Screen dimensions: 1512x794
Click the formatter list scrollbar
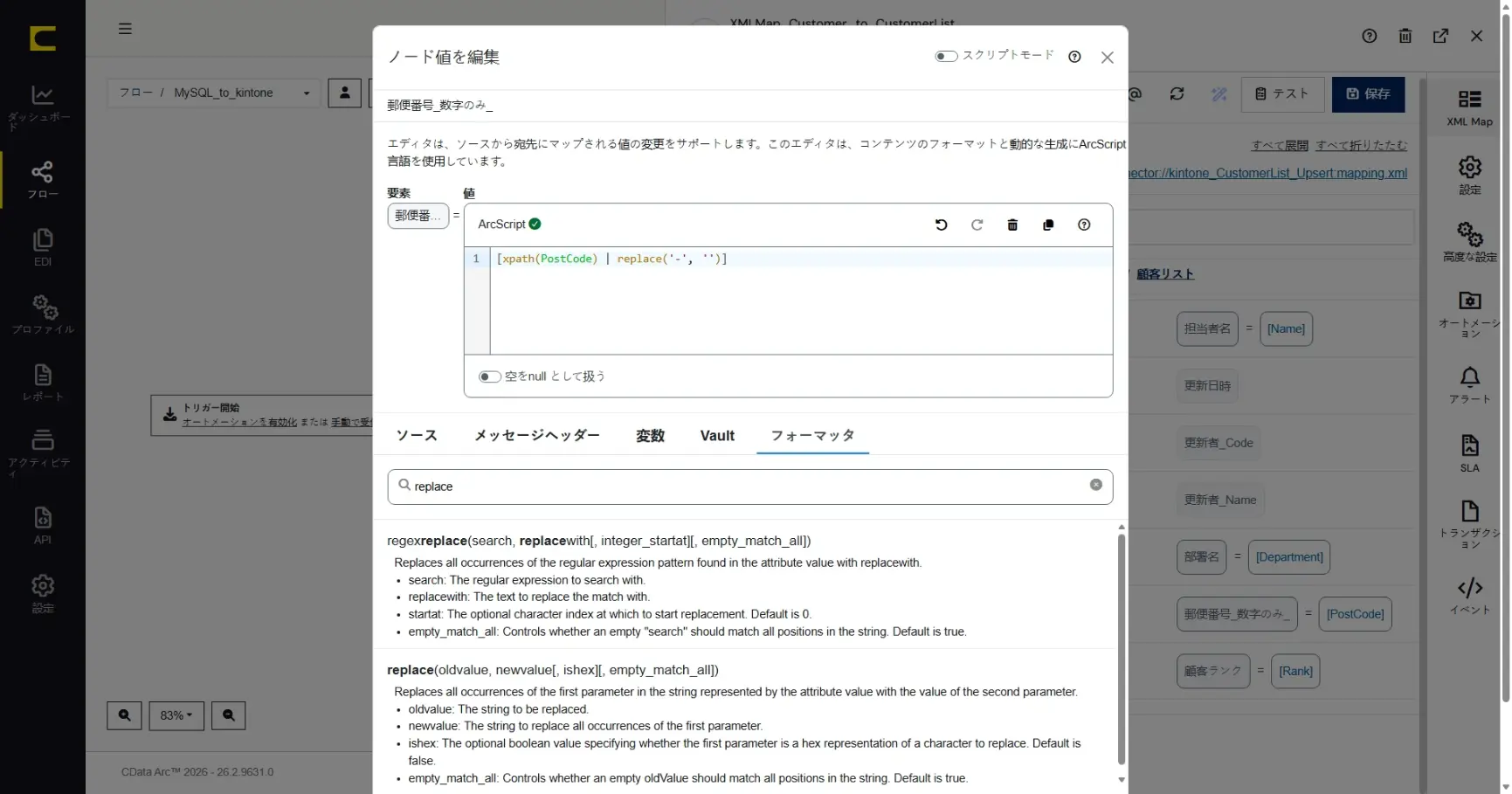point(1122,649)
